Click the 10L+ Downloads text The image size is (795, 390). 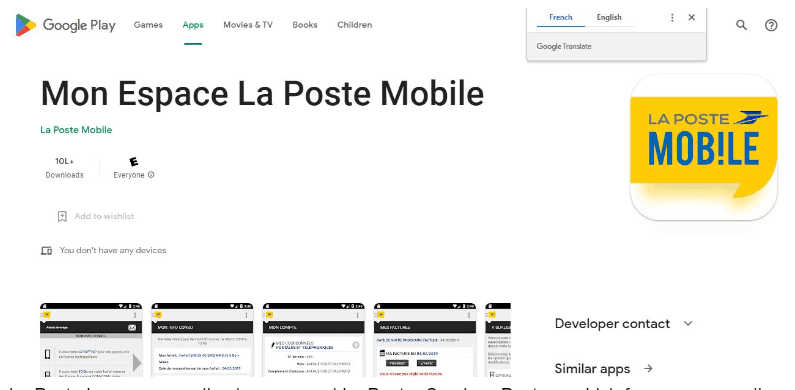(64, 168)
